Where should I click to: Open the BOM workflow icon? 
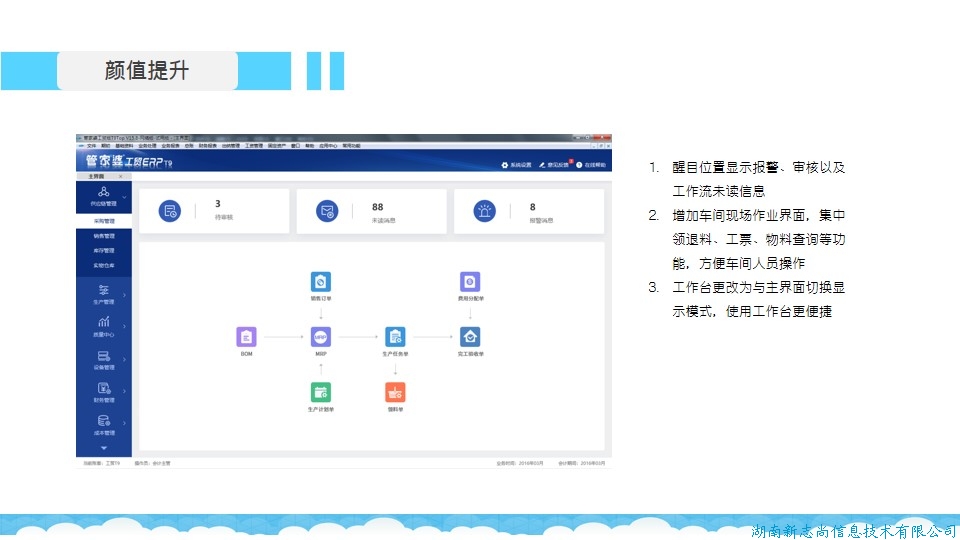click(246, 337)
